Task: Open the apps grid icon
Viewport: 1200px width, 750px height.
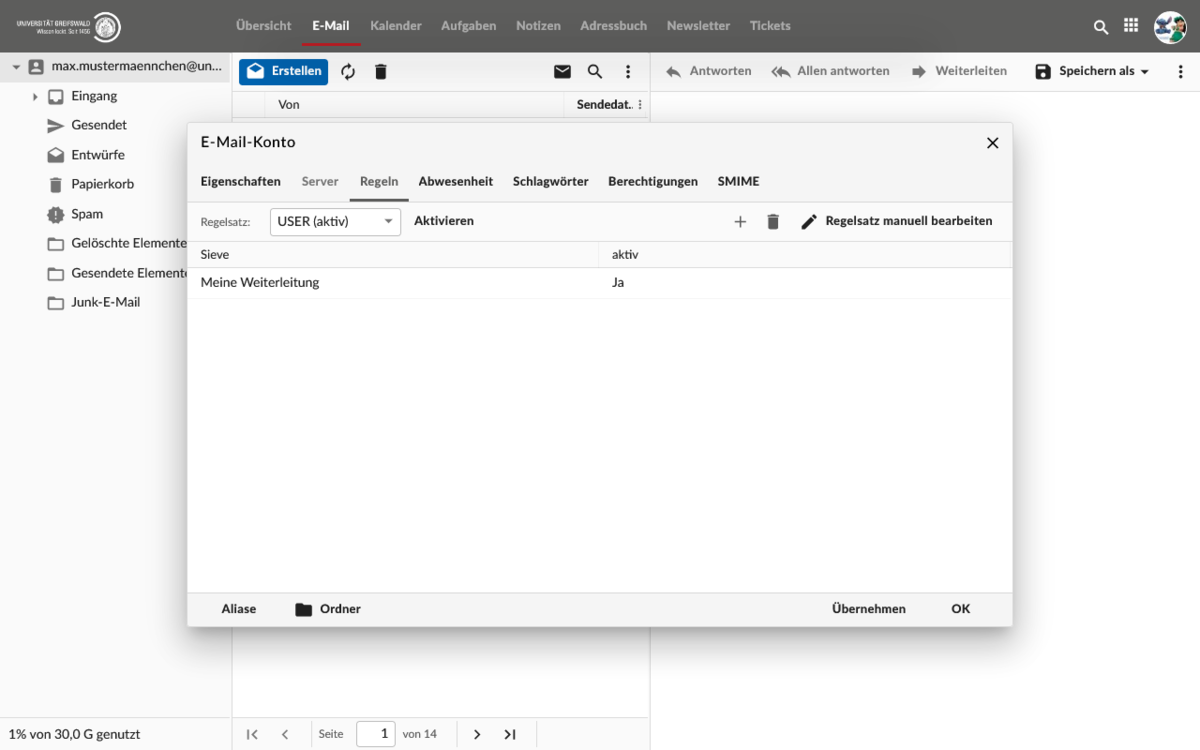Action: 1131,26
